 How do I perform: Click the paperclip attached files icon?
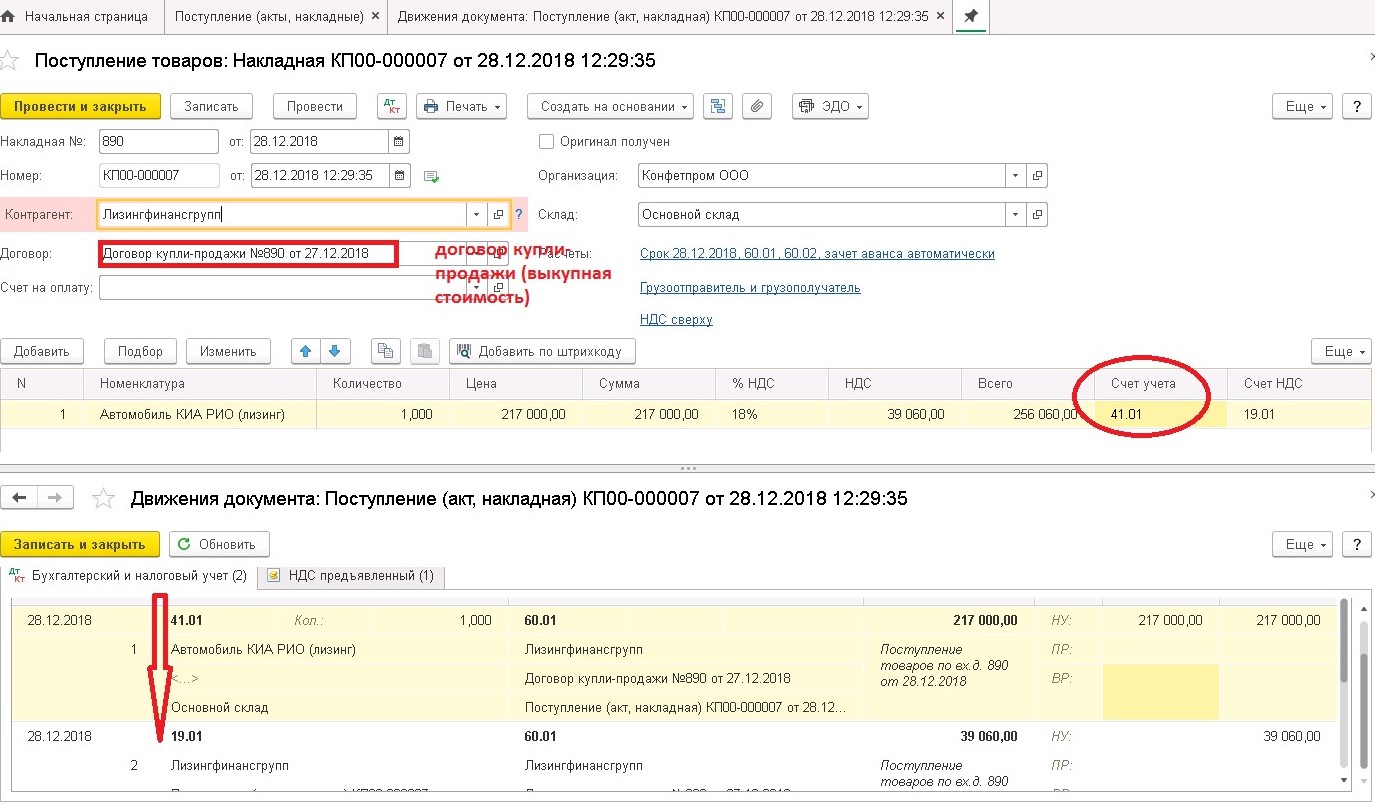757,107
